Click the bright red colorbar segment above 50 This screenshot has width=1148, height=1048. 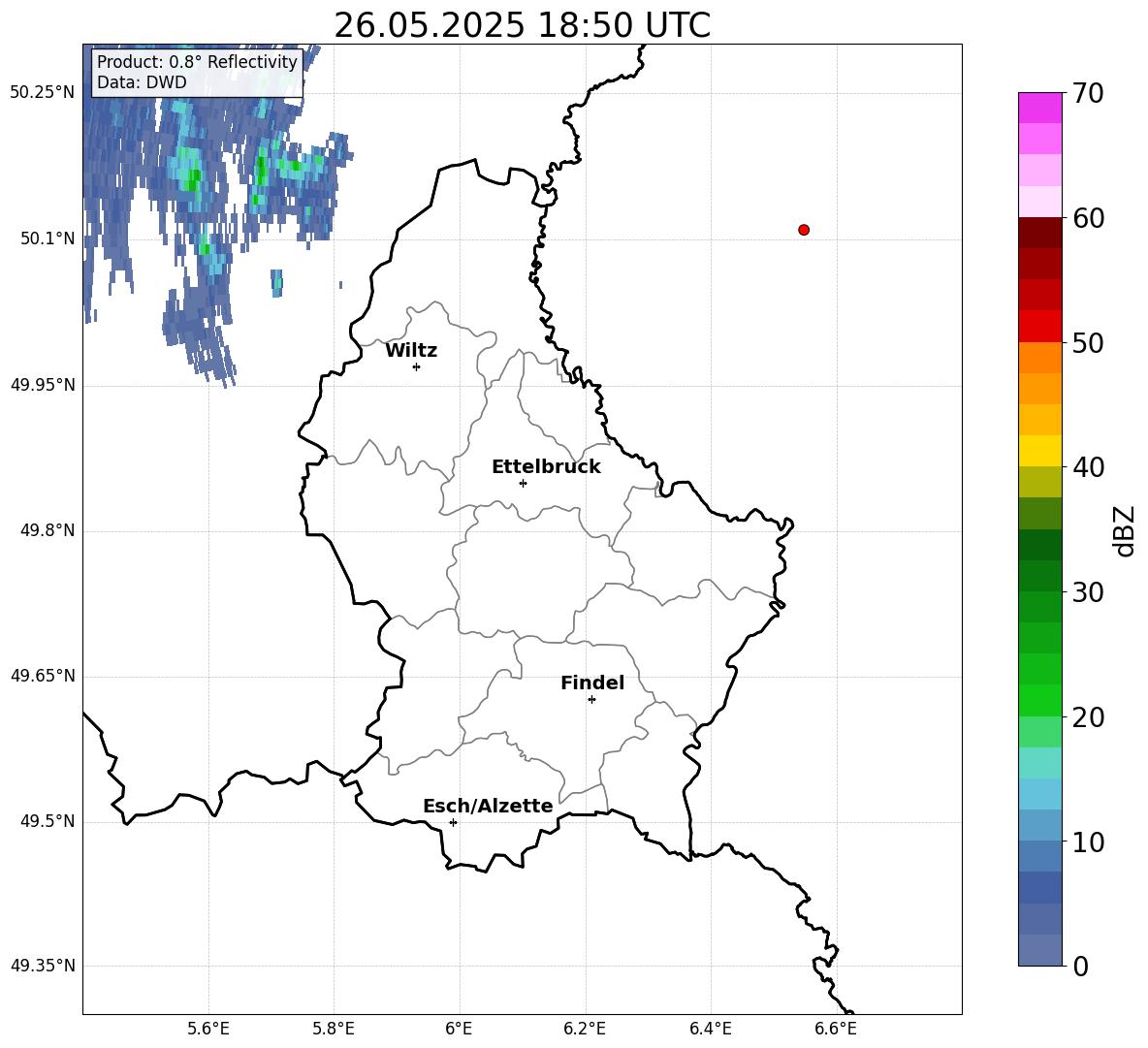pyautogui.click(x=1040, y=327)
